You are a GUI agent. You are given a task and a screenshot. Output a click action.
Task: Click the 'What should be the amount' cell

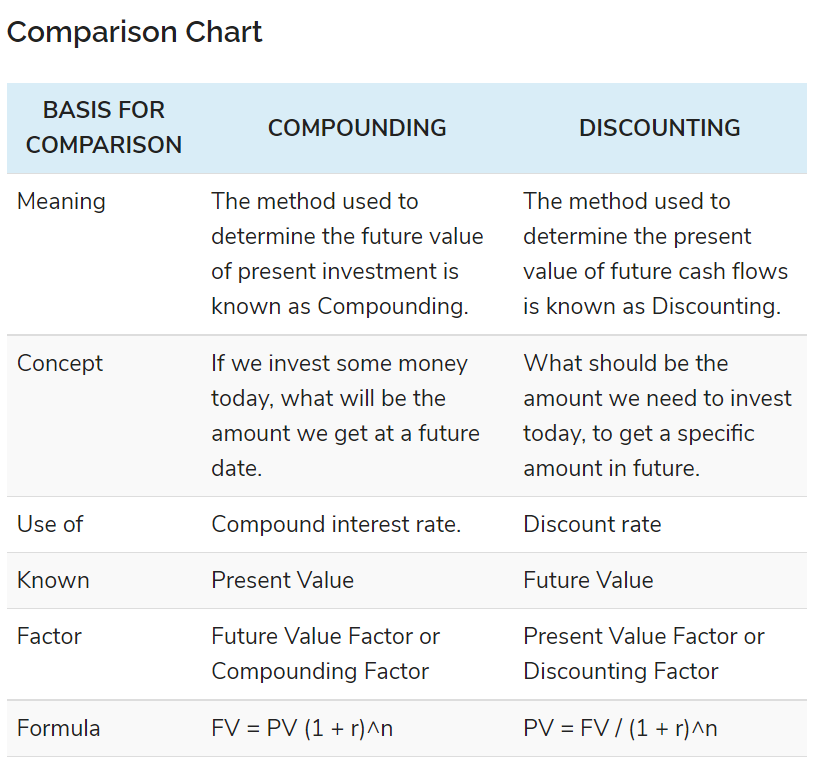657,415
